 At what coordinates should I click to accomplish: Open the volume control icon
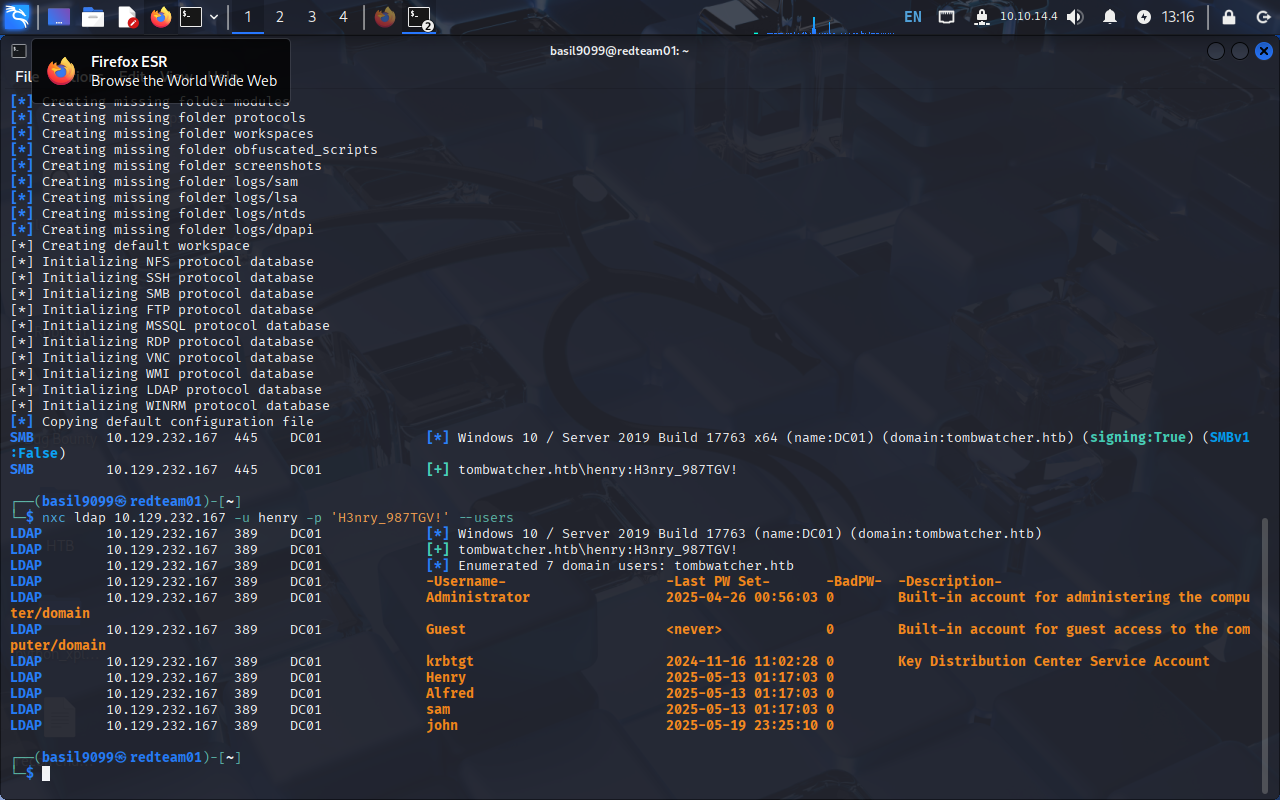click(1075, 16)
